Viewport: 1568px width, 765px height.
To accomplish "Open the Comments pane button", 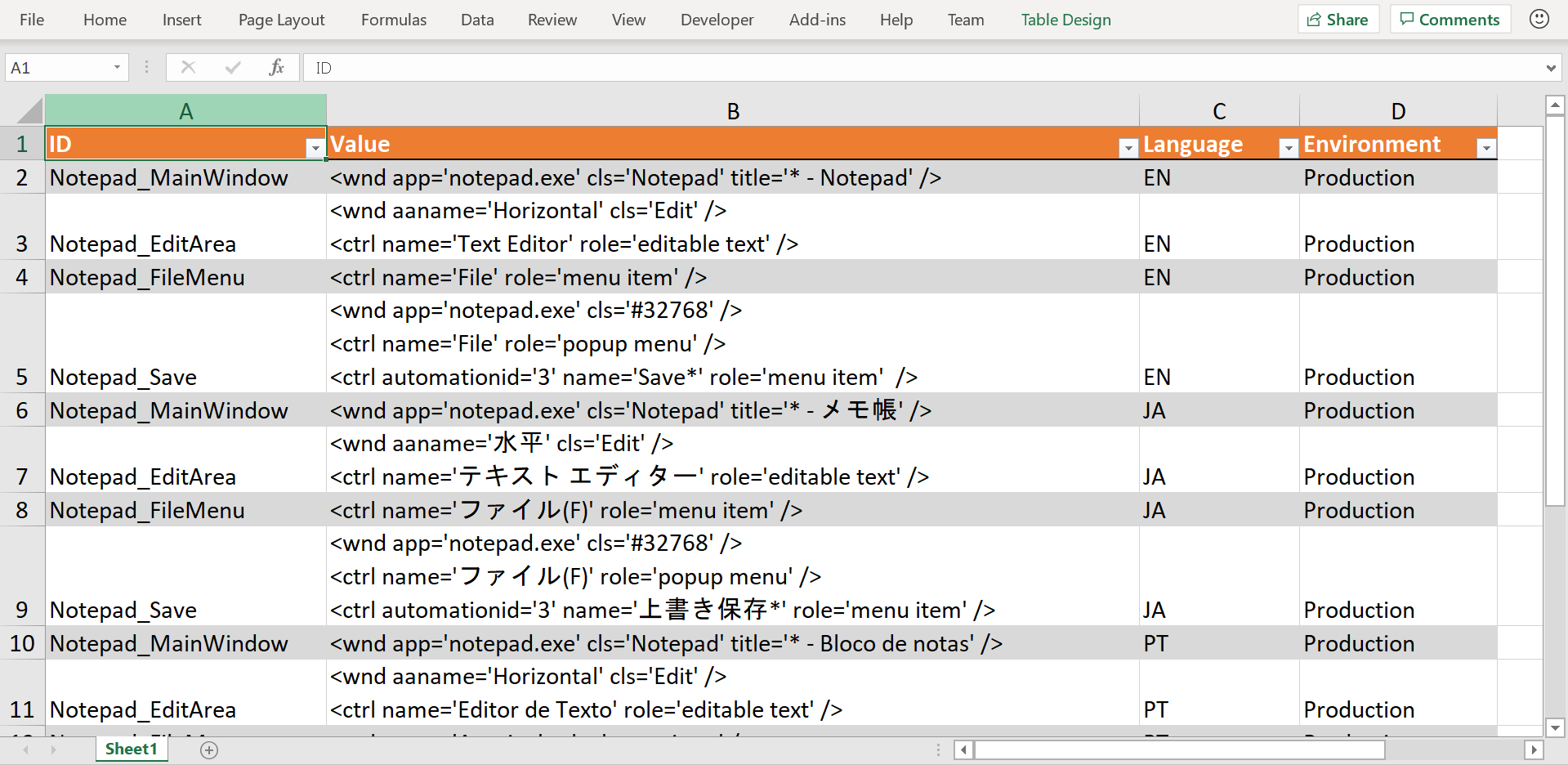I will 1450,20.
